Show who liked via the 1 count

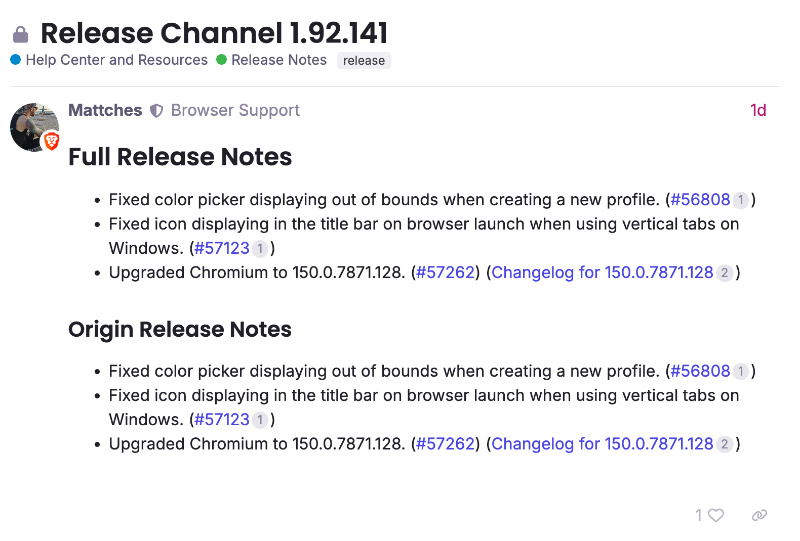698,515
